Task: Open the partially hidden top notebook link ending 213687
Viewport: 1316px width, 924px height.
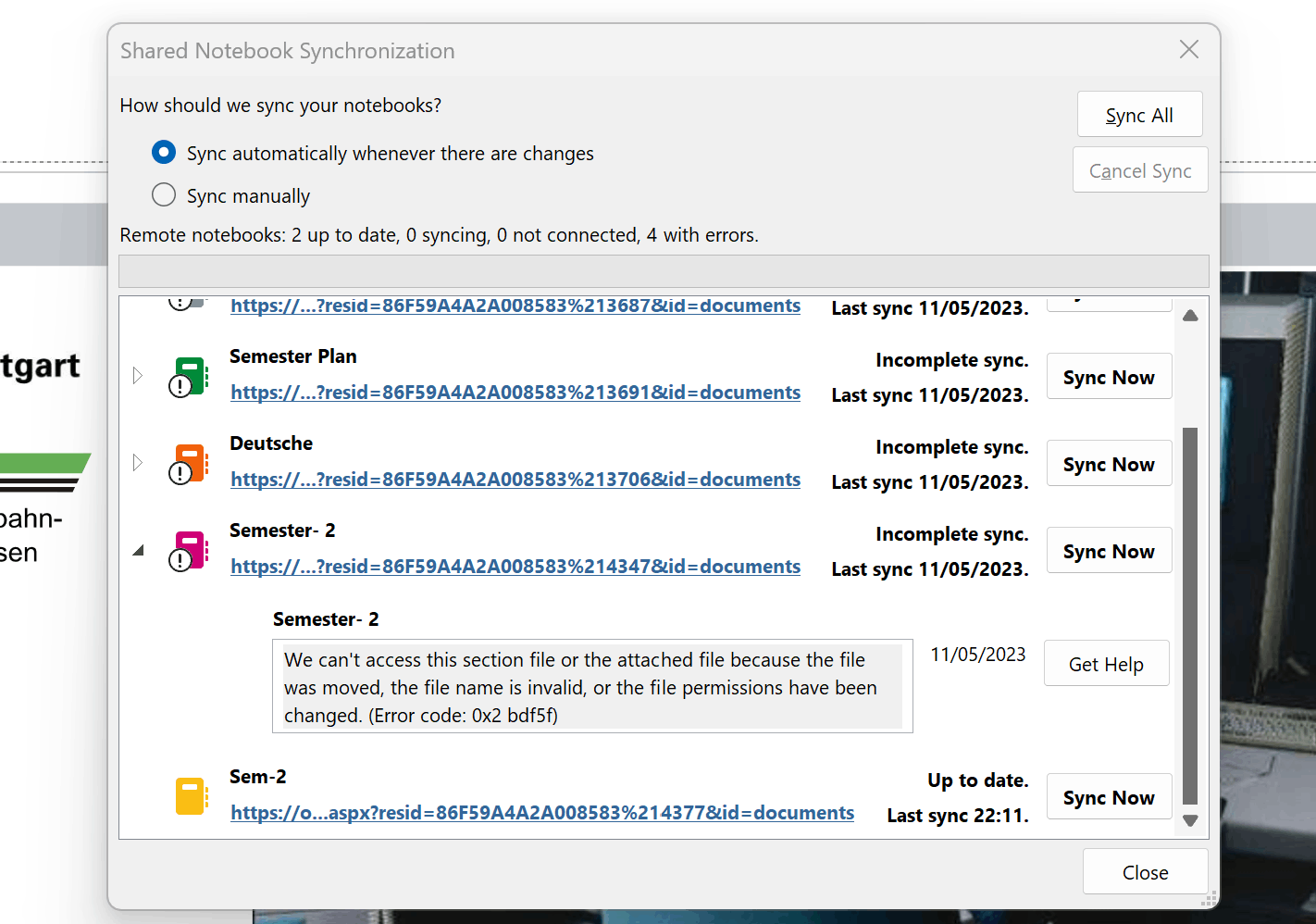Action: pos(515,306)
